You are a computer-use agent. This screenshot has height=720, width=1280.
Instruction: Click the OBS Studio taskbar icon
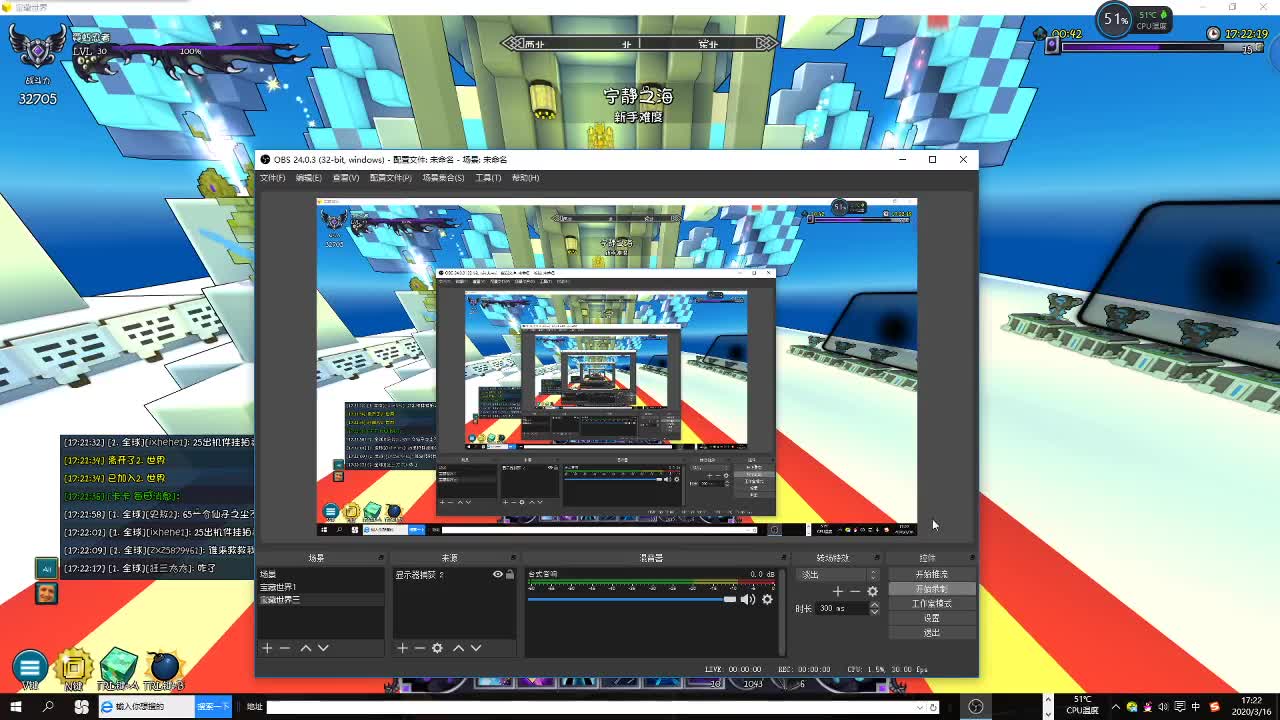coord(977,707)
